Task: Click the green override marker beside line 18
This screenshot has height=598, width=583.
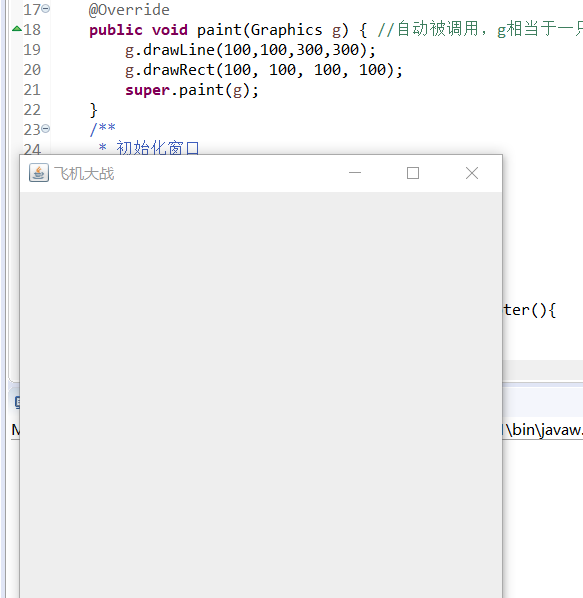Action: [16, 29]
